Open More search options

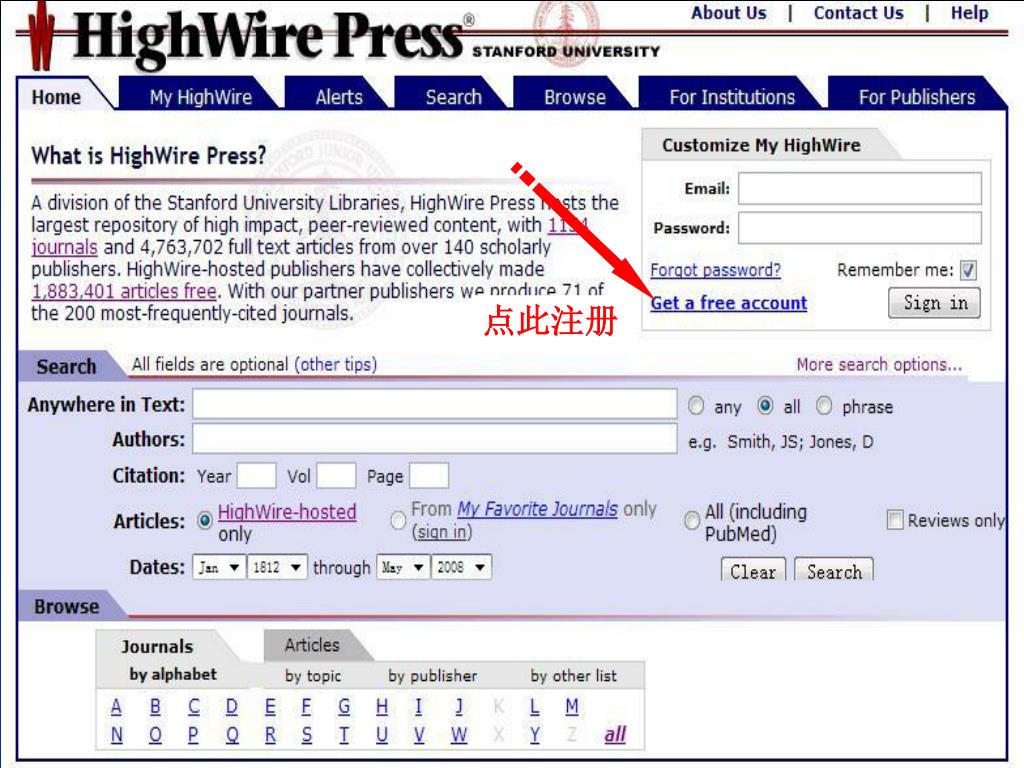(879, 364)
